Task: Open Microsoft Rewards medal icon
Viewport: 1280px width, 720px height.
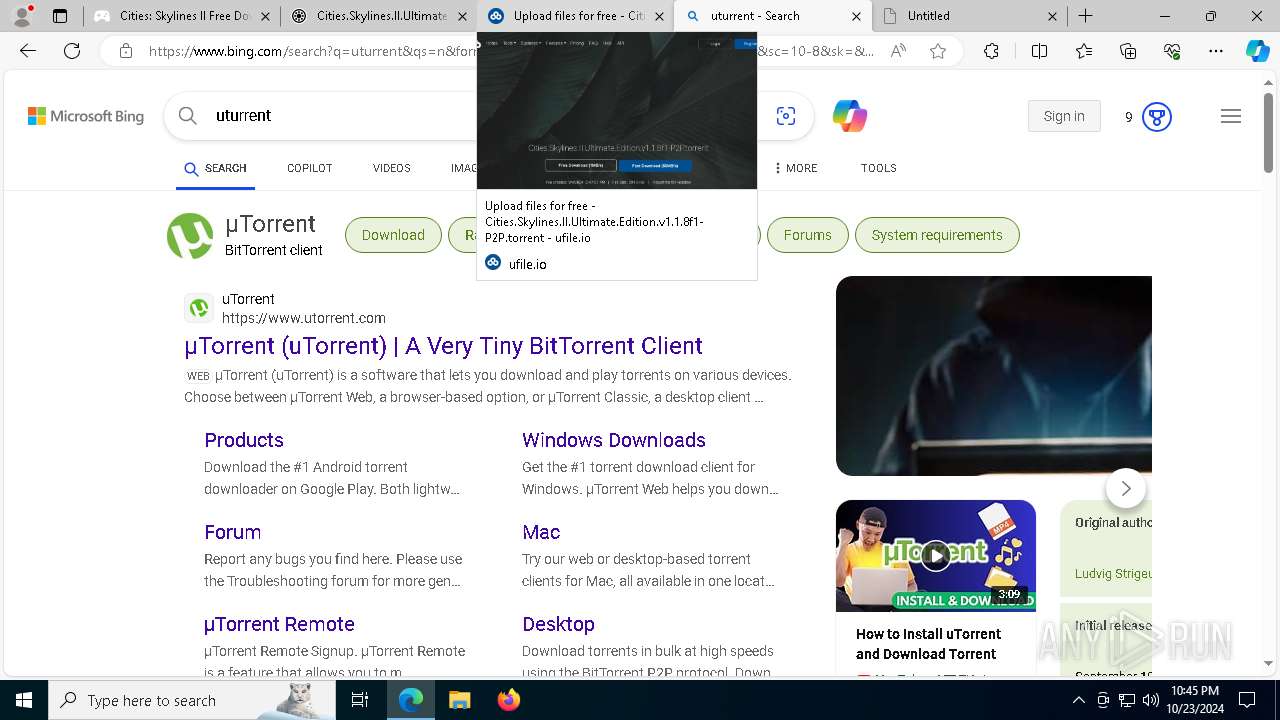Action: [1157, 117]
